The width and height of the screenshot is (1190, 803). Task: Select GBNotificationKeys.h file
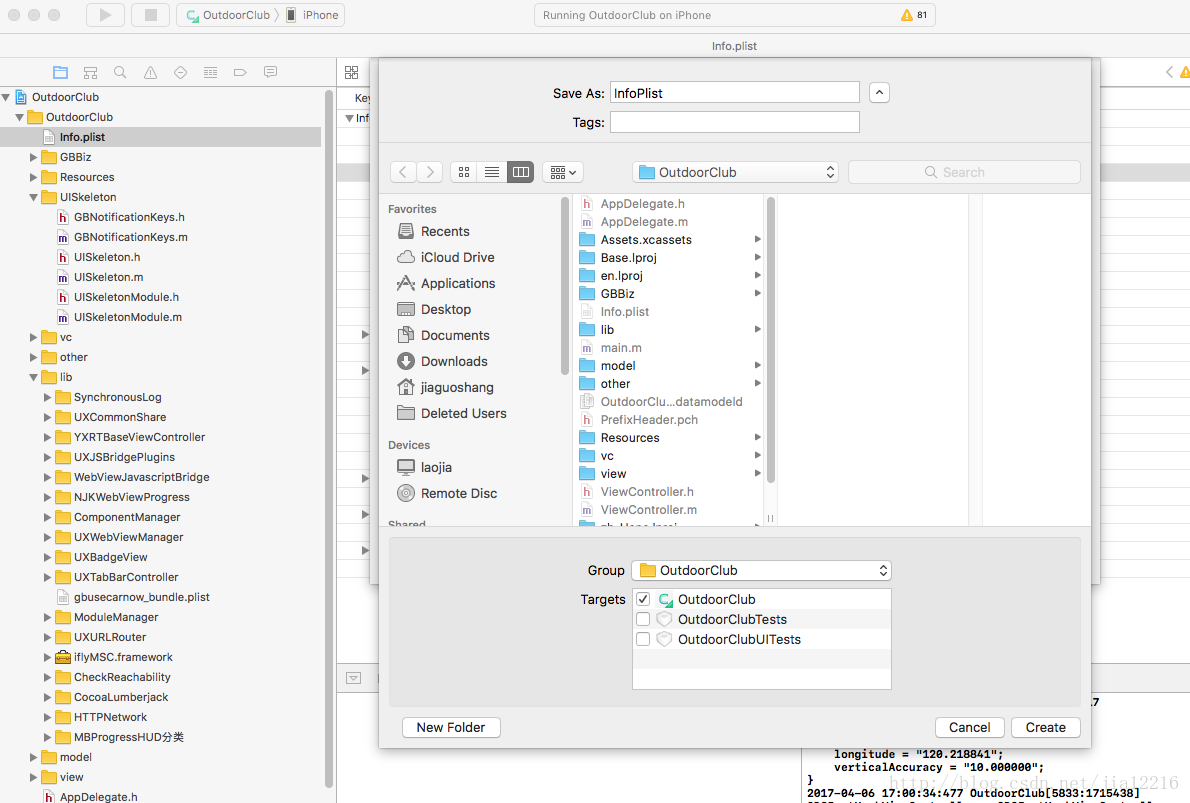[129, 217]
